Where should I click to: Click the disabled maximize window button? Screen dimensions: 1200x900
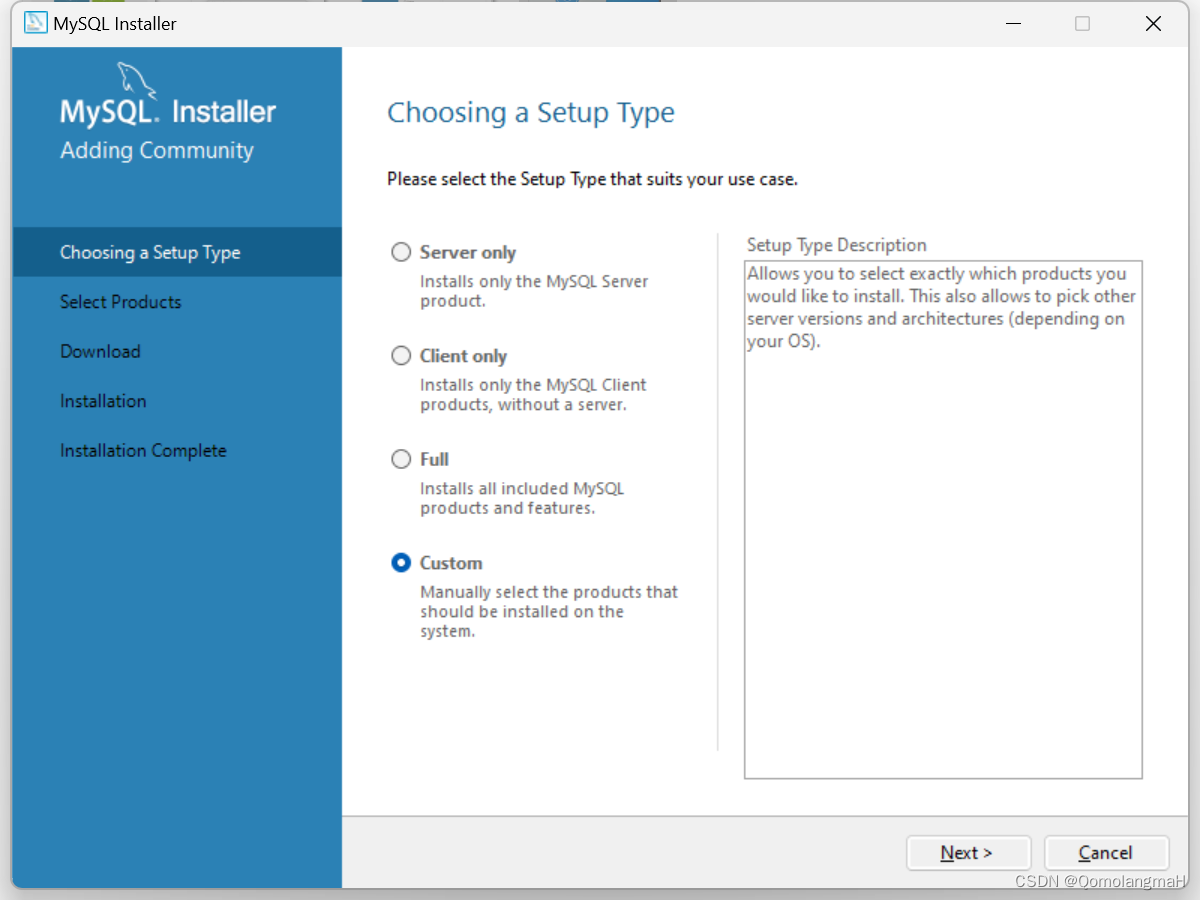pos(1082,23)
